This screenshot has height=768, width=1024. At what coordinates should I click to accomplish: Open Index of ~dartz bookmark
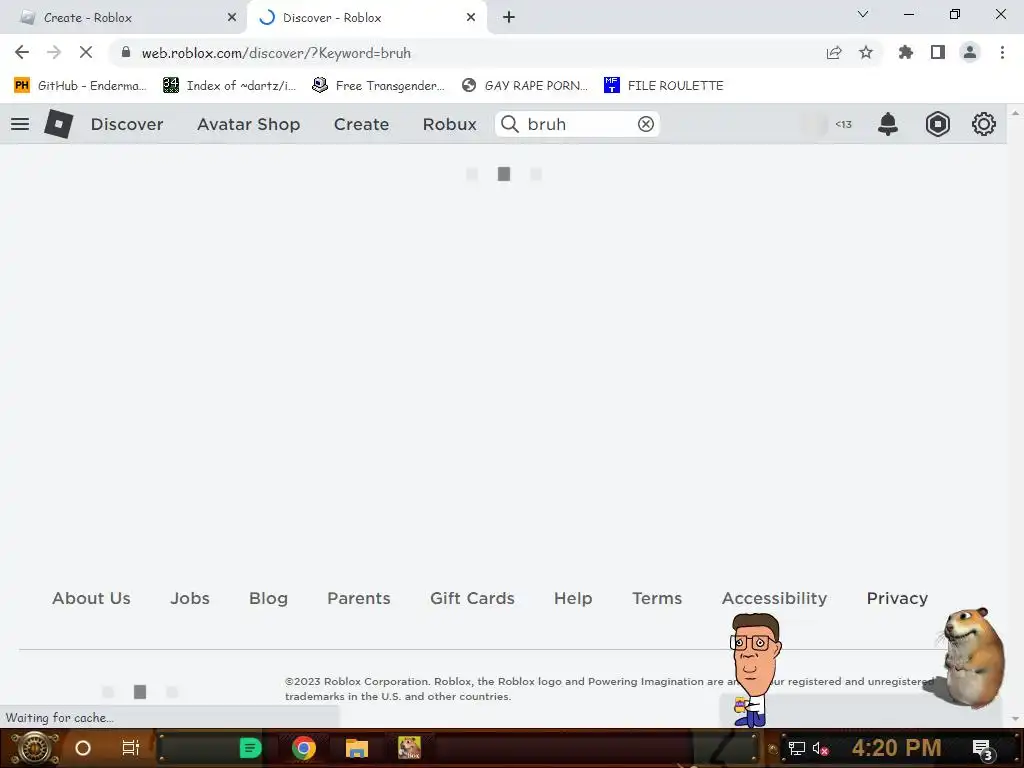pyautogui.click(x=230, y=86)
